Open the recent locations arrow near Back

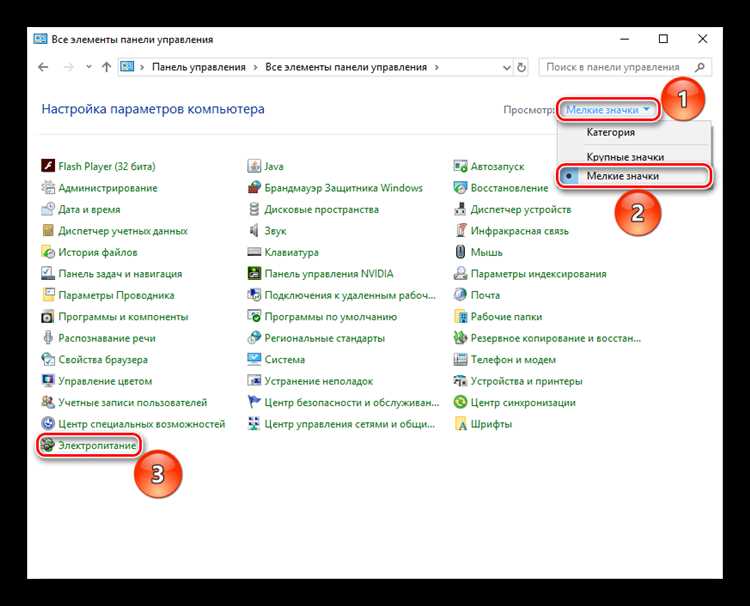(88, 67)
